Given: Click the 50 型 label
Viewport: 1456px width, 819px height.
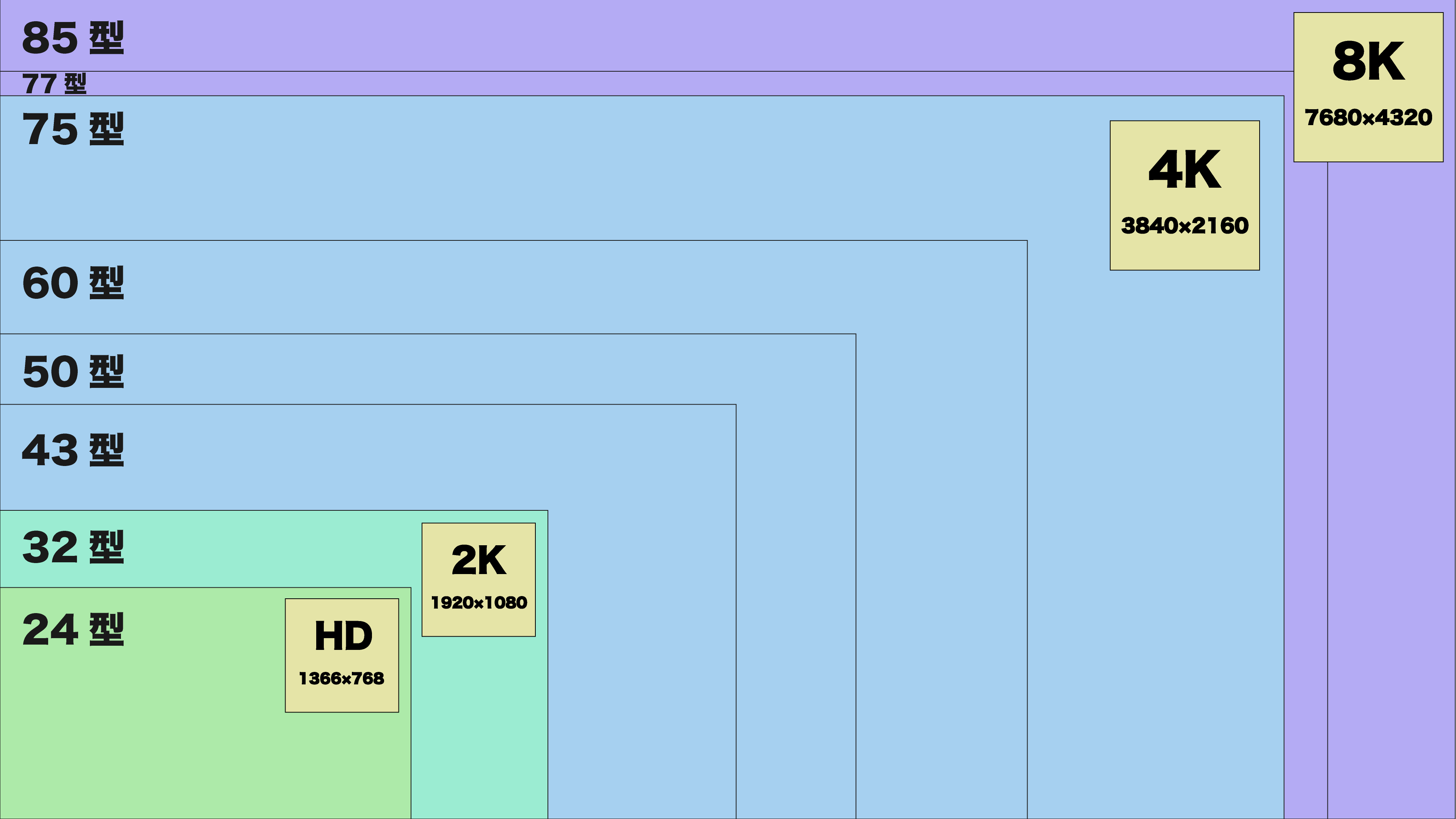Looking at the screenshot, I should [73, 371].
